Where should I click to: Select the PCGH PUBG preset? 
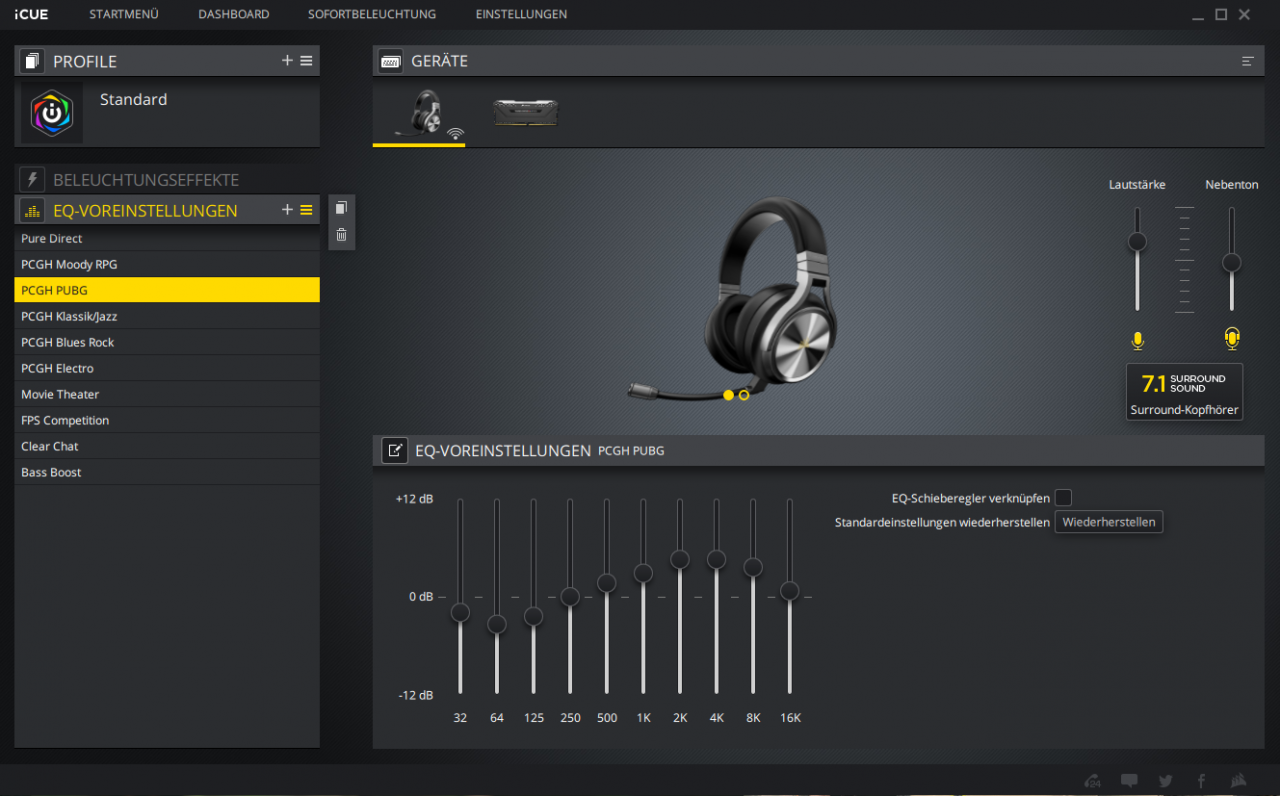(167, 291)
